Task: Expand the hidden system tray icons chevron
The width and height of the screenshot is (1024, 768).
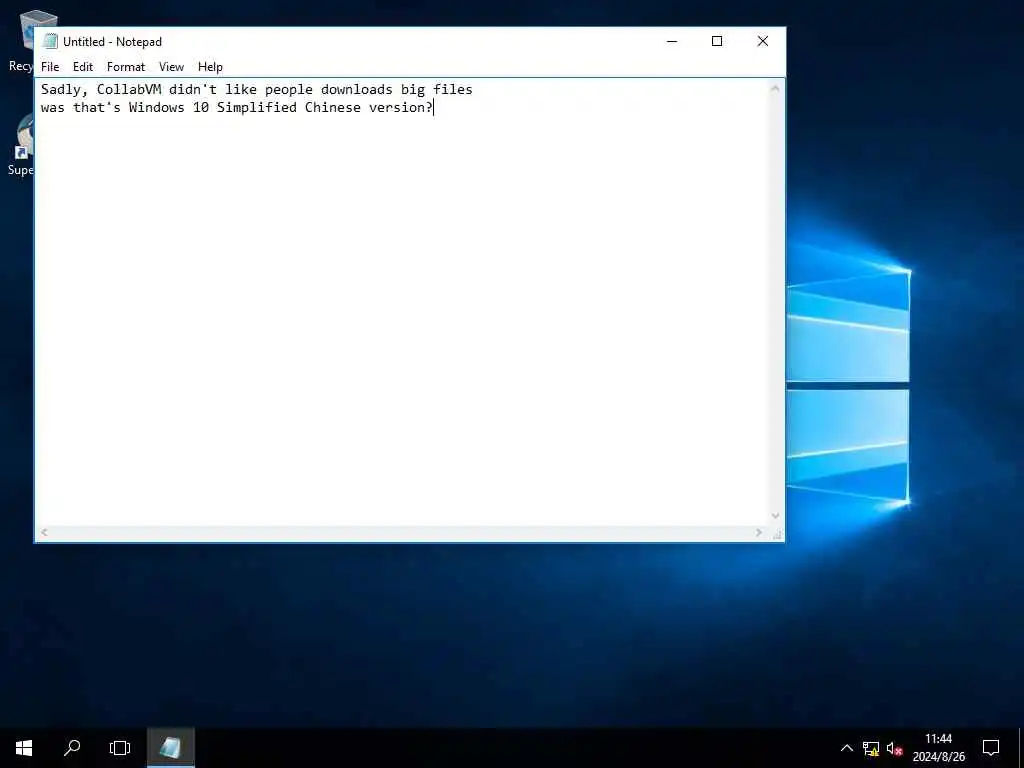Action: tap(846, 748)
